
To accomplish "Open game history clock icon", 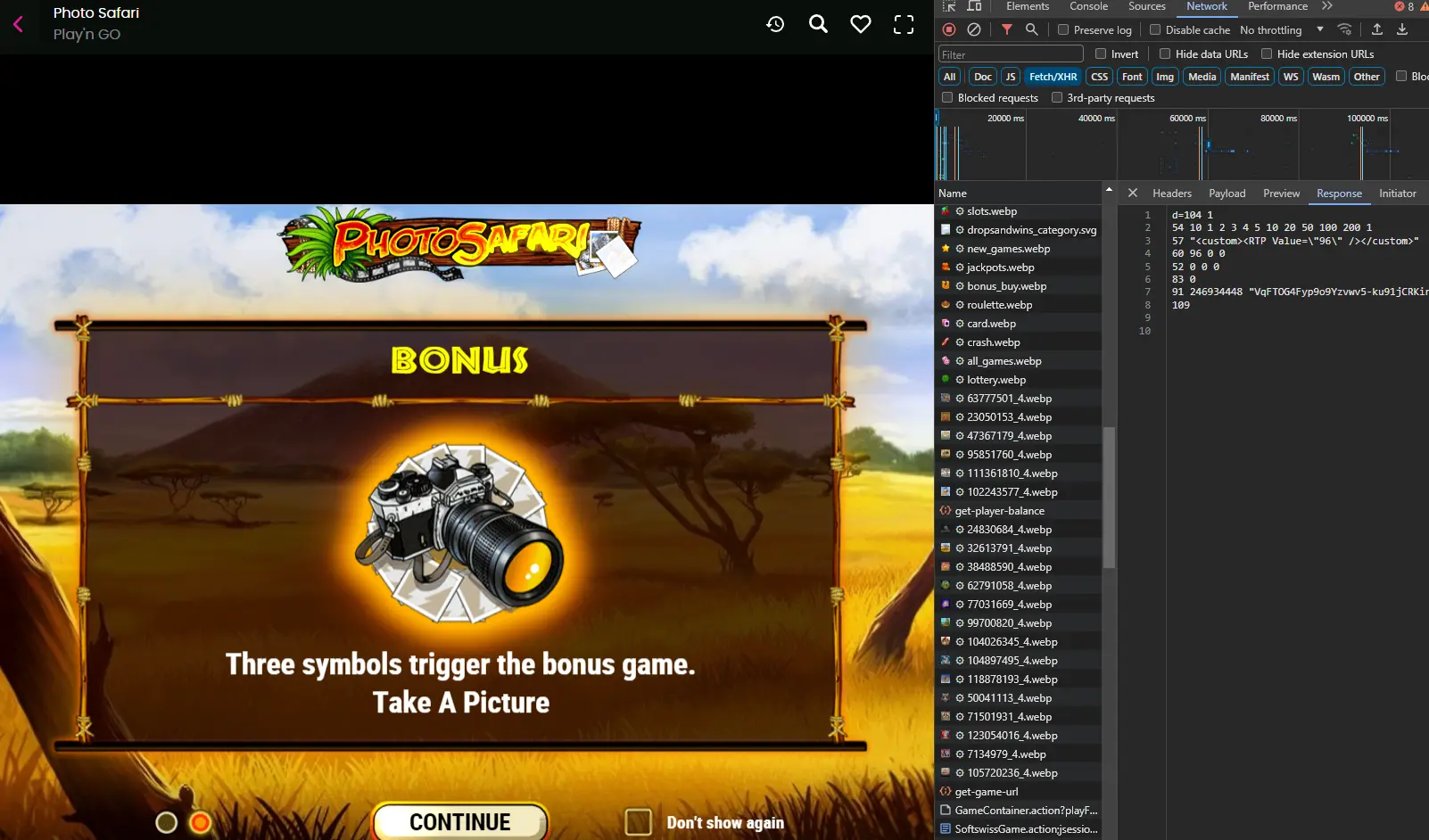I will tap(775, 24).
